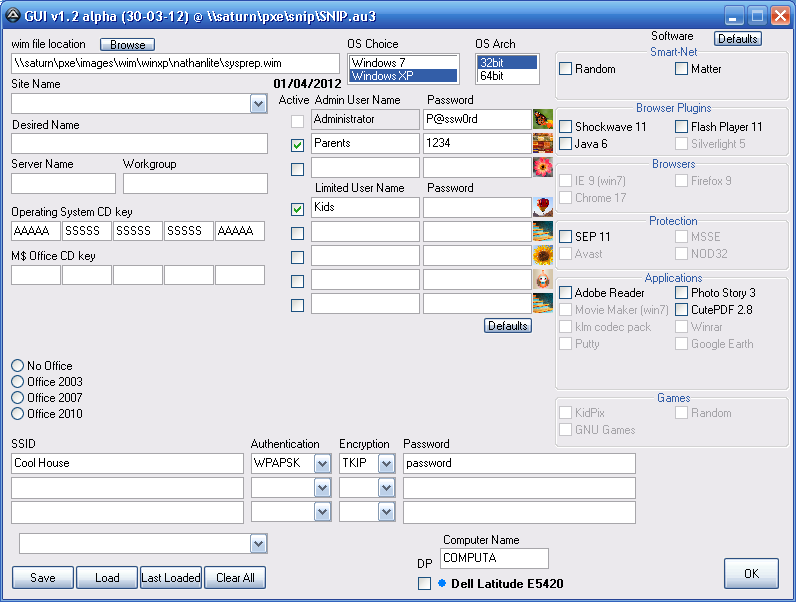Image resolution: width=796 pixels, height=602 pixels.
Task: Click the Workgroup input field
Action: (x=195, y=183)
